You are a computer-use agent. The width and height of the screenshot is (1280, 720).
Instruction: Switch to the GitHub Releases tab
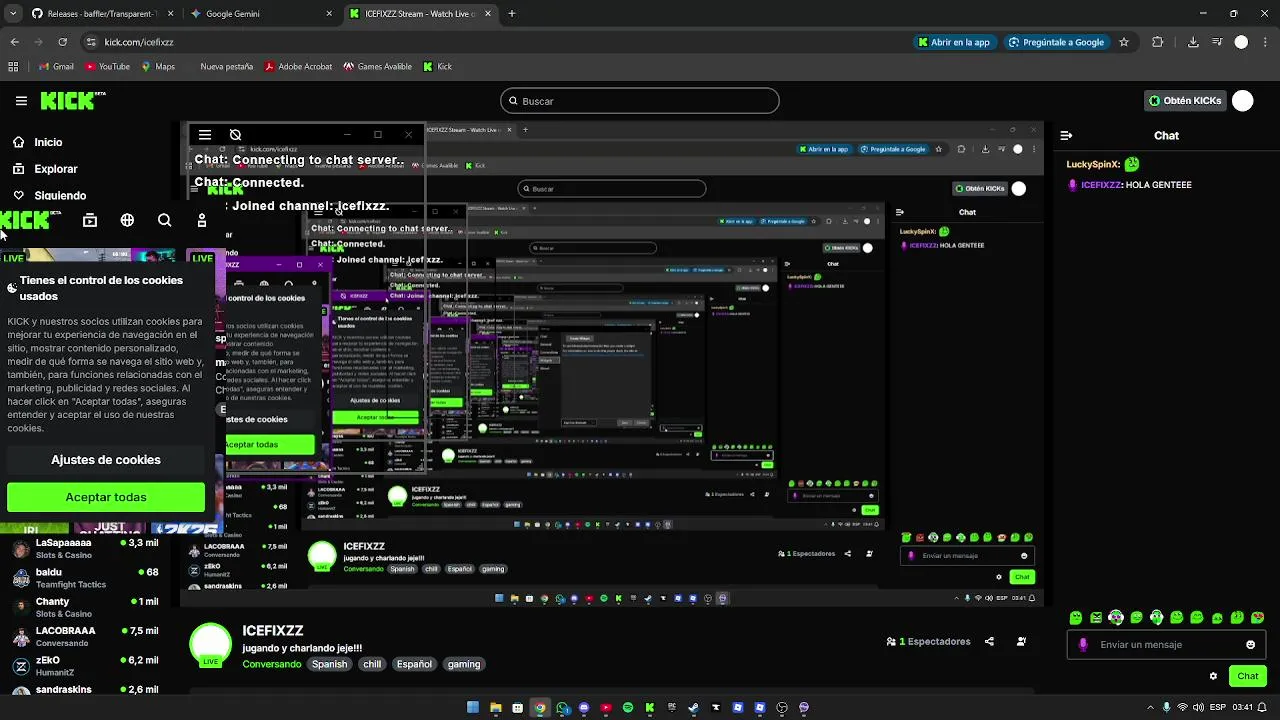click(x=100, y=14)
